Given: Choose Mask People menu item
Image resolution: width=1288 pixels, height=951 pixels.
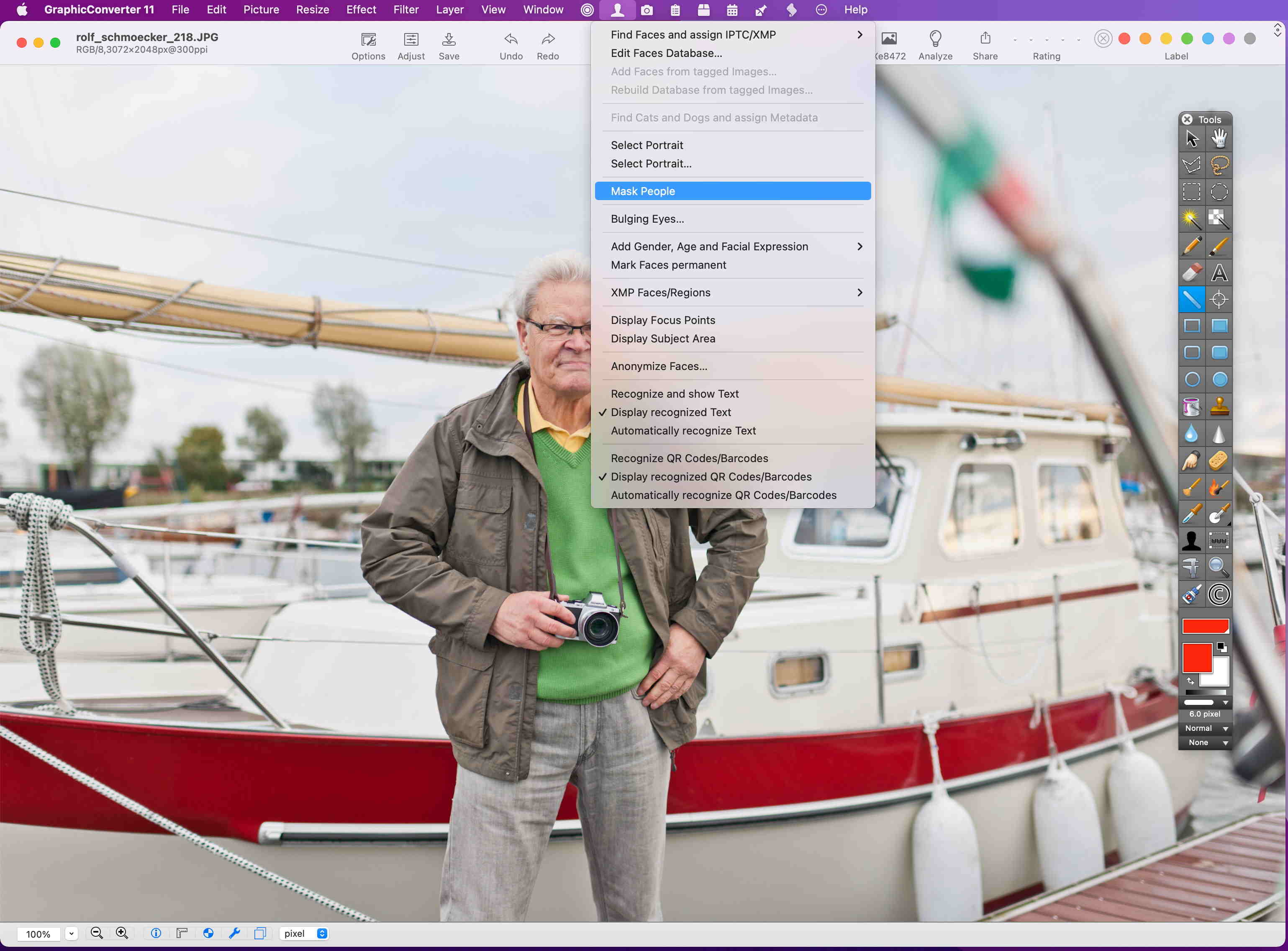Looking at the screenshot, I should (x=733, y=191).
